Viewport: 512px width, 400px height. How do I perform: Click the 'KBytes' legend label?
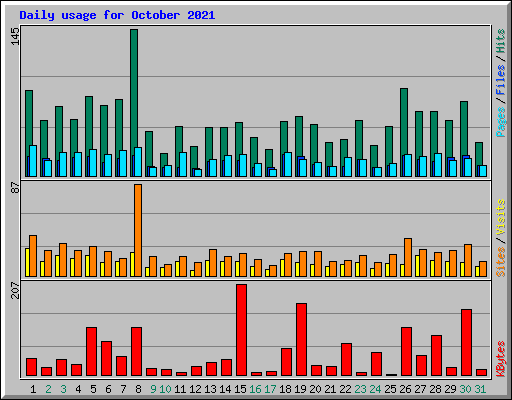pos(500,358)
